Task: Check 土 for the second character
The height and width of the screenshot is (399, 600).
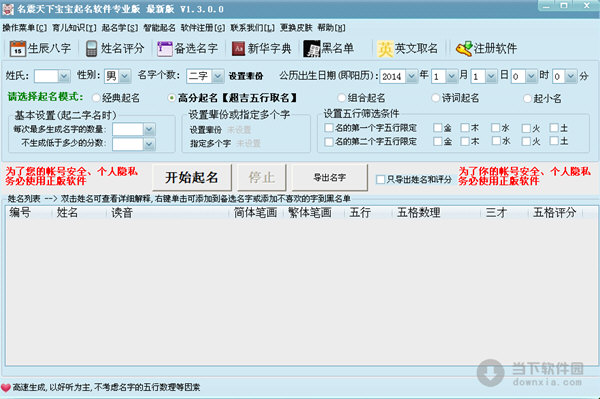Action: click(554, 141)
